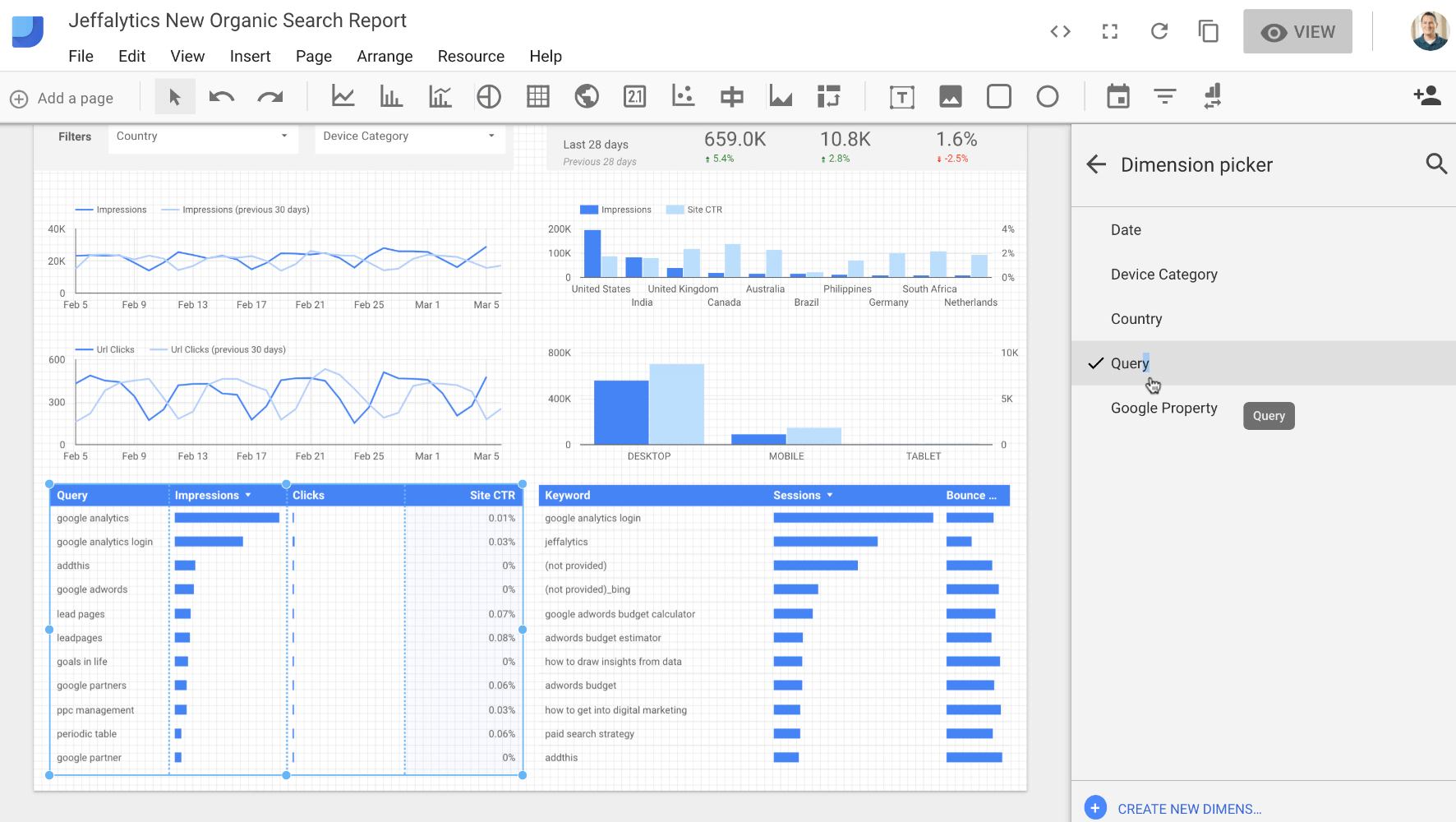Viewport: 1456px width, 822px height.
Task: Select the rectangle shape tool
Action: [999, 96]
